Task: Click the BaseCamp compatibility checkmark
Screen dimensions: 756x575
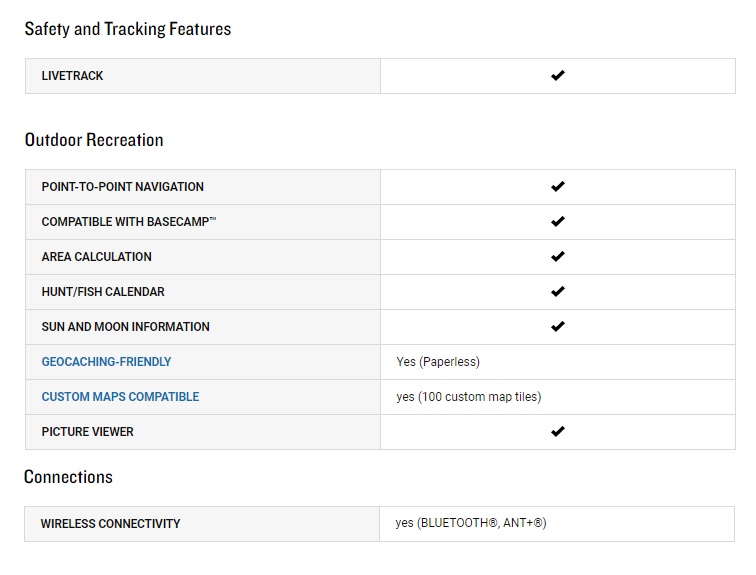Action: tap(558, 222)
